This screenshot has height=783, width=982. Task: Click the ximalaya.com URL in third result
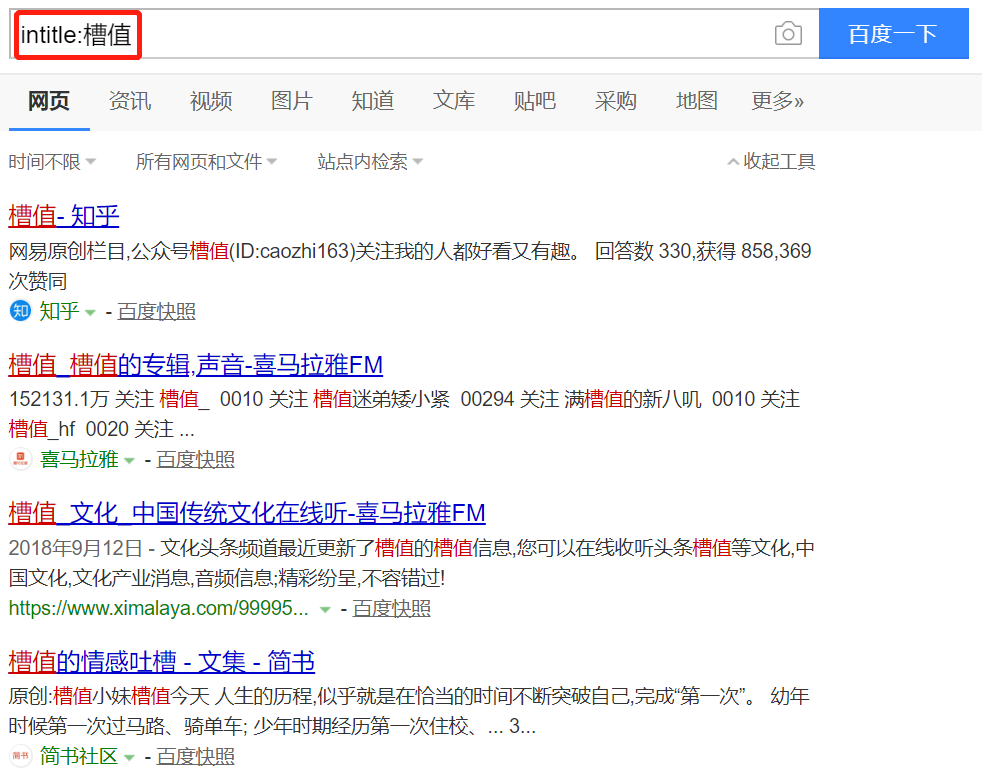(158, 608)
